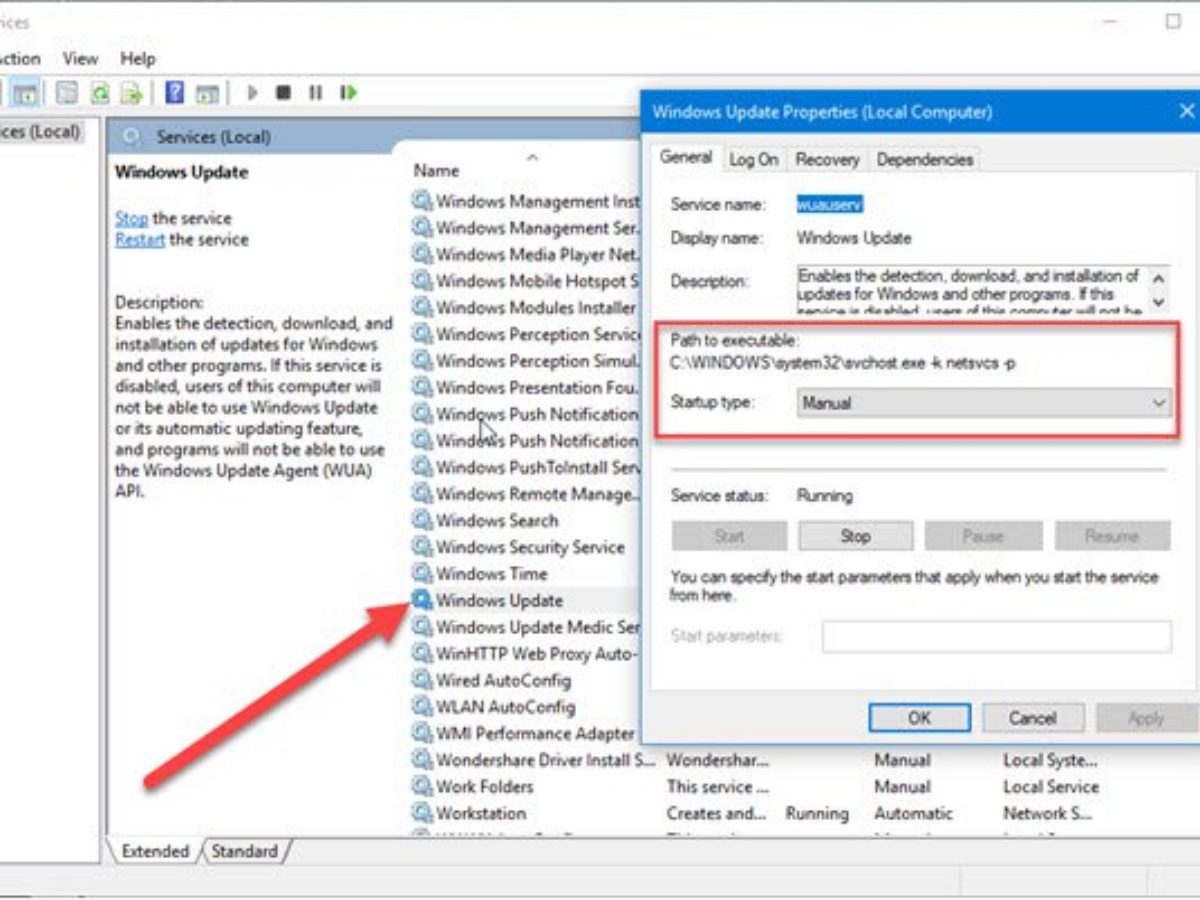The image size is (1200, 900).
Task: Switch to the Recovery tab
Action: coord(827,159)
